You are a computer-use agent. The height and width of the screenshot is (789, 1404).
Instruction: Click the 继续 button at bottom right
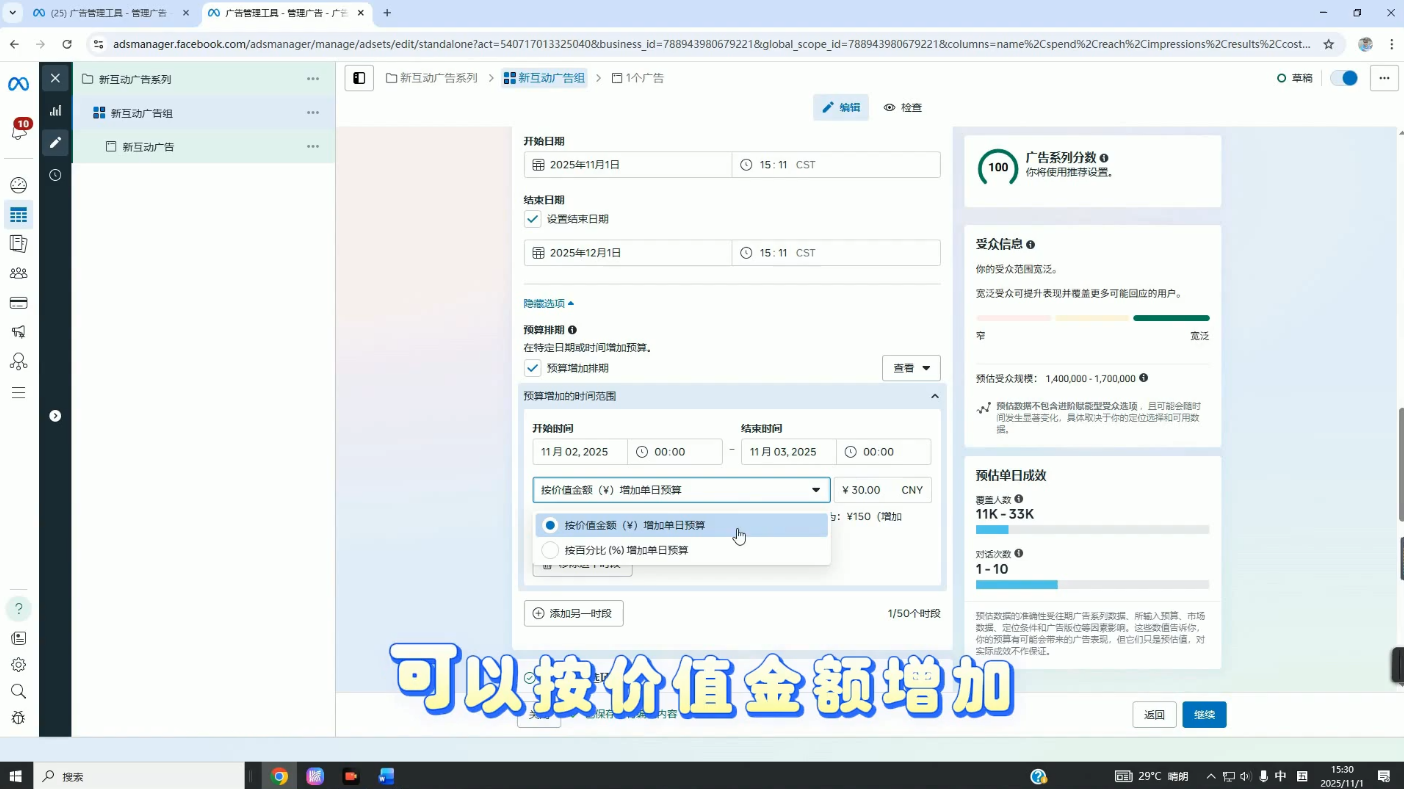[1203, 714]
